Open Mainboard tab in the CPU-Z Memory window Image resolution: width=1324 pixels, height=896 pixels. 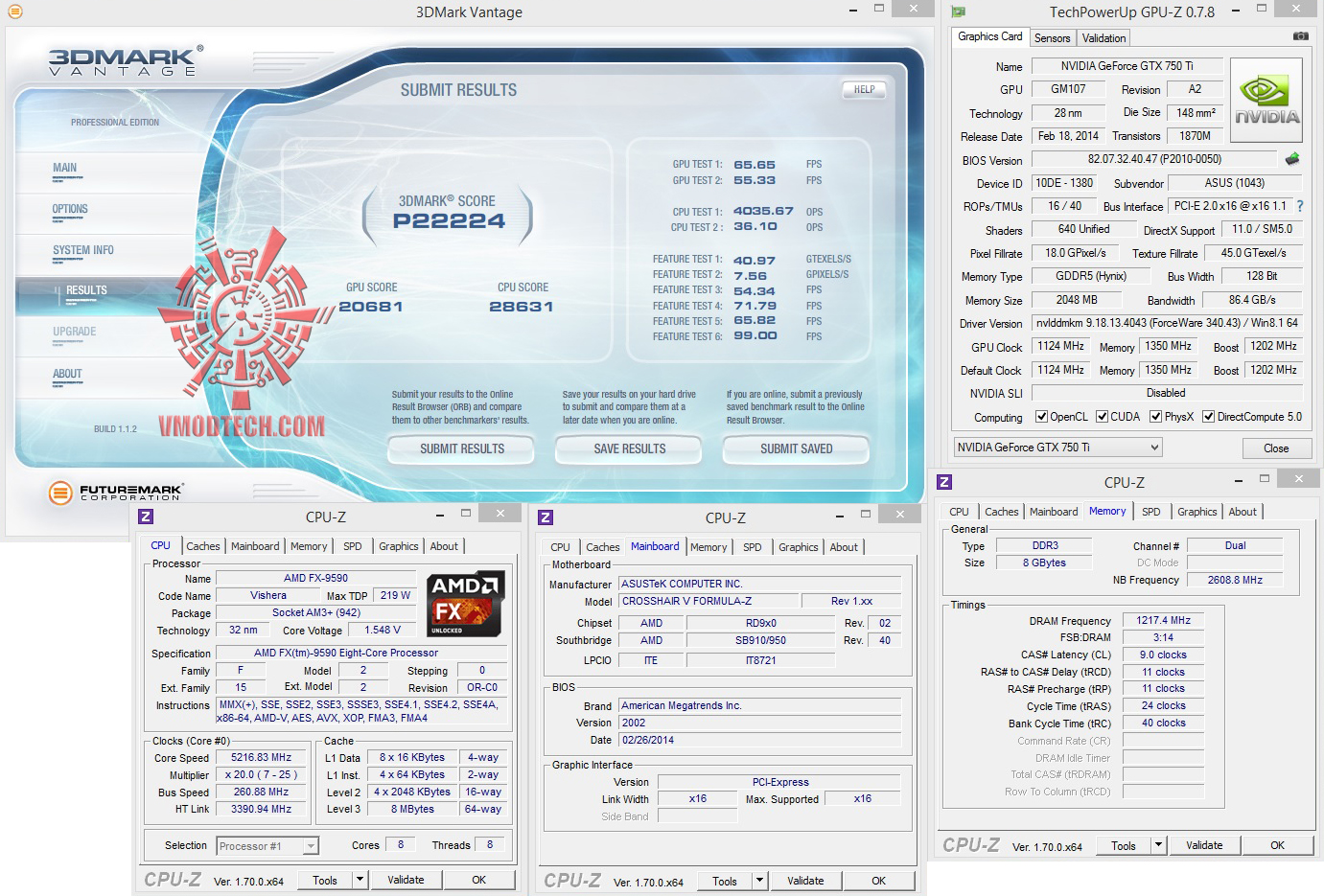[1054, 512]
